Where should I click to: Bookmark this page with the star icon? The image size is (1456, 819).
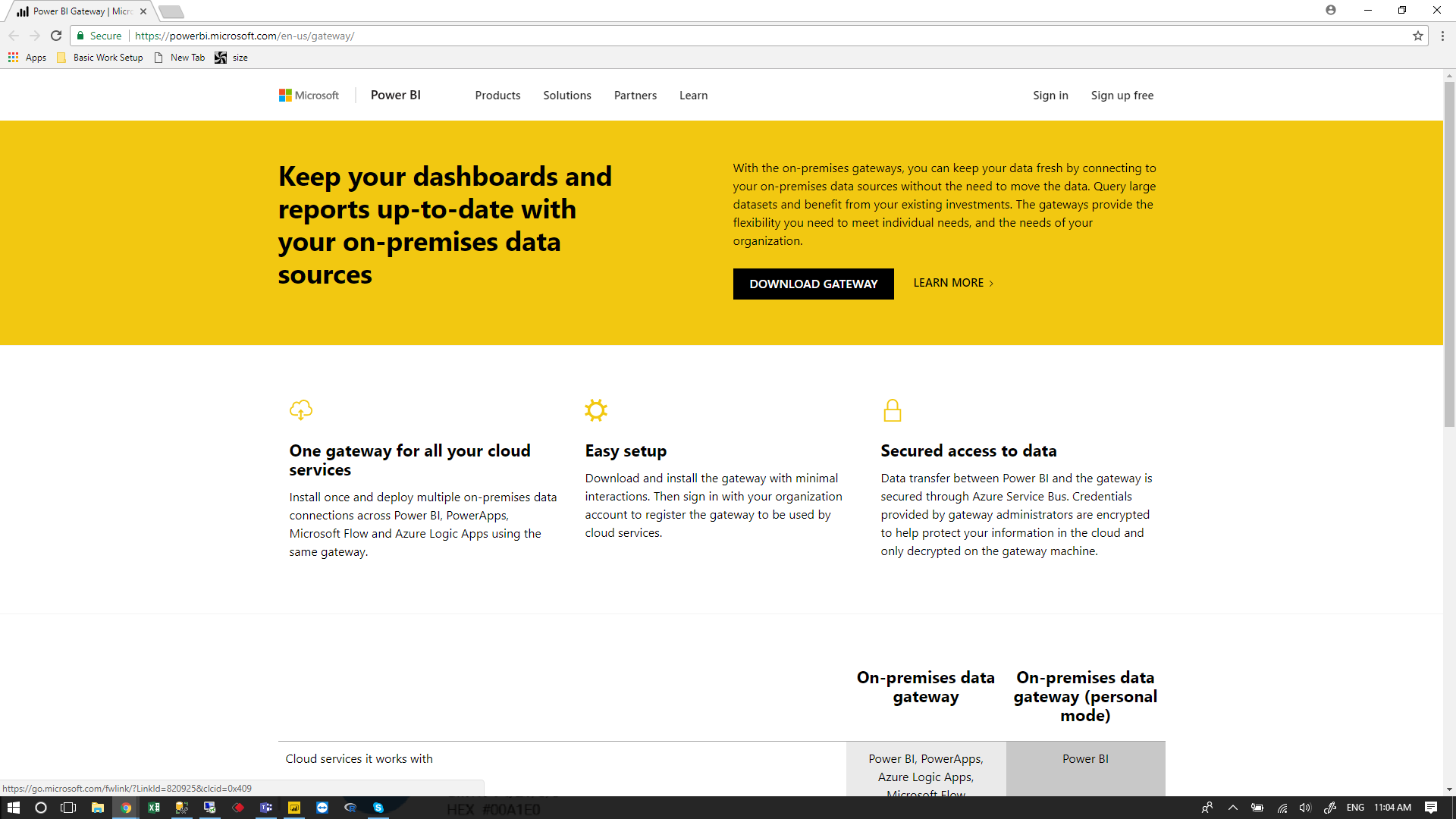[1418, 36]
